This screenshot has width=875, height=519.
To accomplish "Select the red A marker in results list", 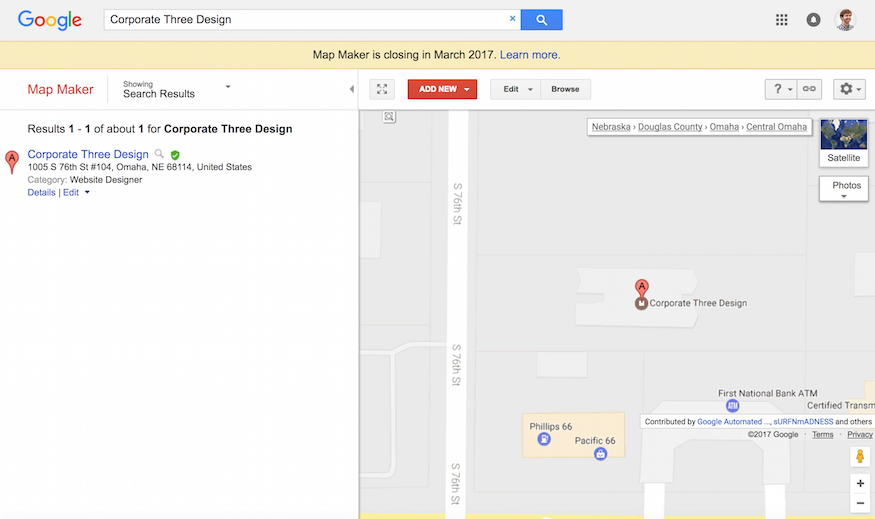I will pos(12,162).
